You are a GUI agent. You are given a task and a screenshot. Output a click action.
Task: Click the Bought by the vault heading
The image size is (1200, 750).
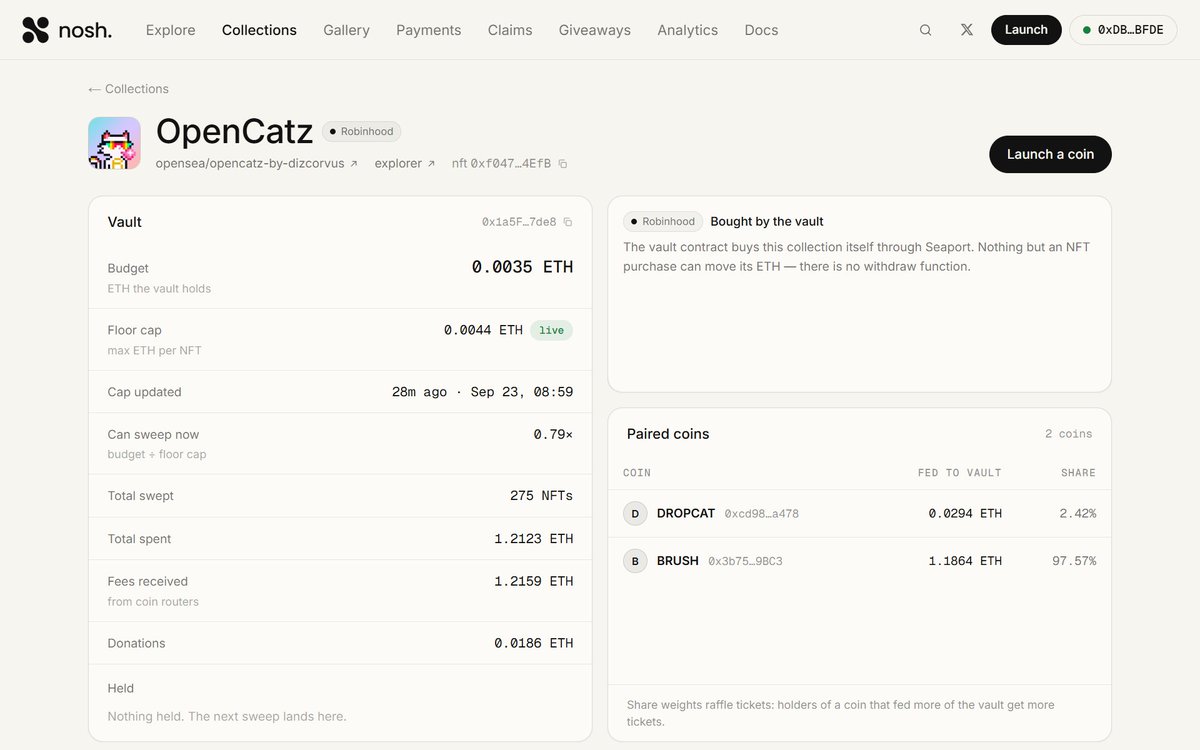[767, 222]
